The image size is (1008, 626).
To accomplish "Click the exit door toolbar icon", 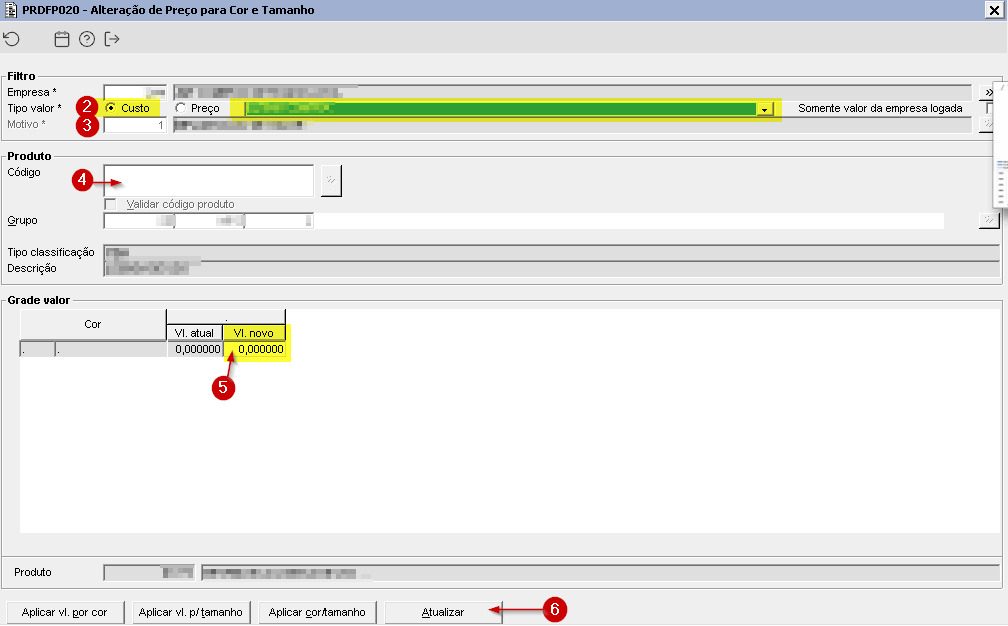I will tap(112, 39).
